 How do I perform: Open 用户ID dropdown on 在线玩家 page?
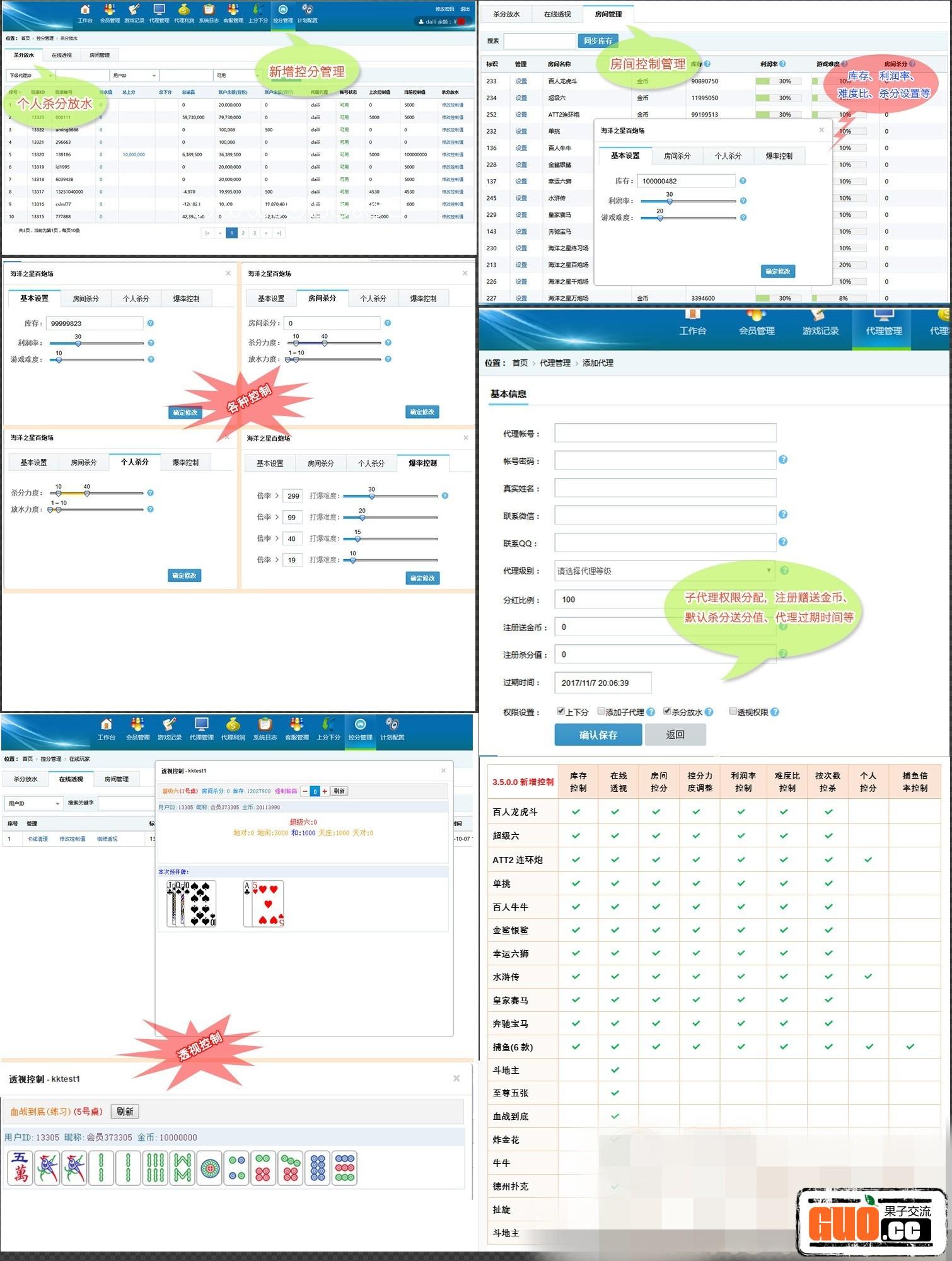coord(33,803)
